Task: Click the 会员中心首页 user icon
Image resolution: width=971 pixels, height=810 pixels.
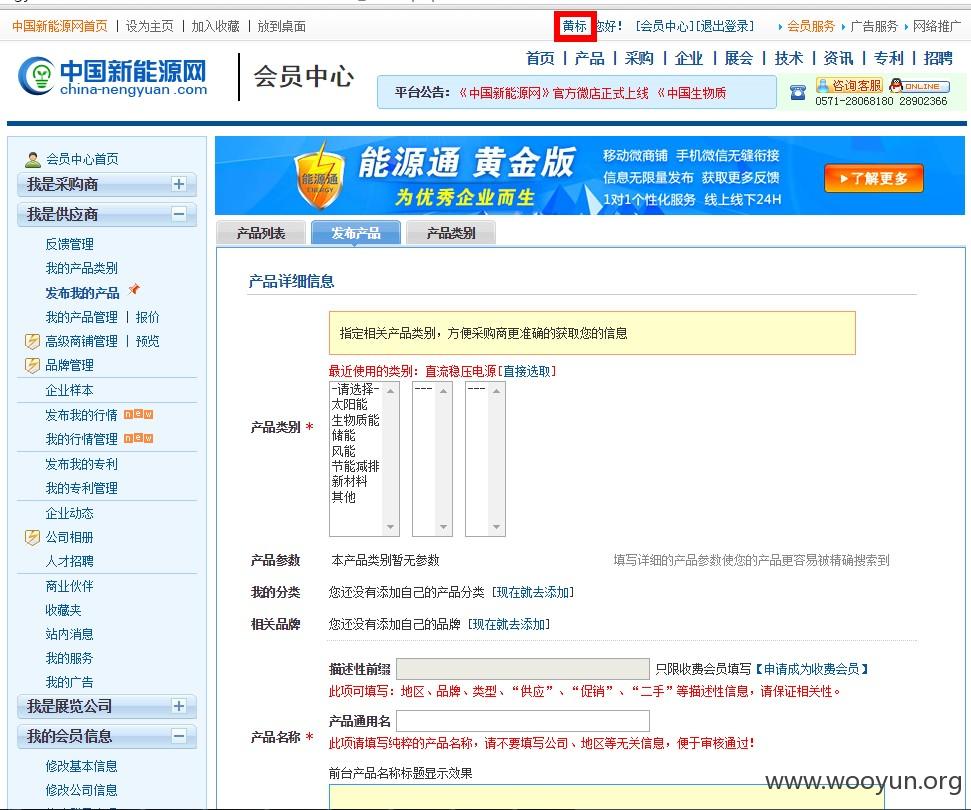Action: (33, 159)
